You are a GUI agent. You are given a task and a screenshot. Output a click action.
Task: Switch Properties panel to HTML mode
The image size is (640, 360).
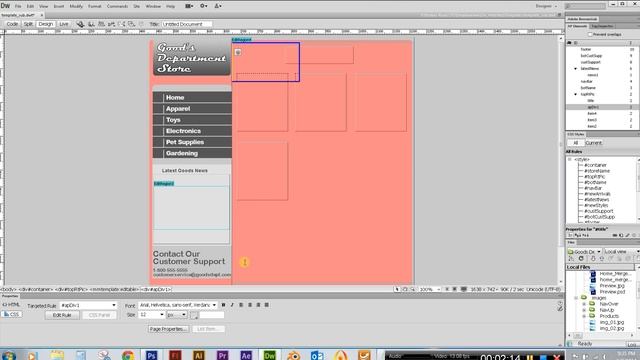pyautogui.click(x=11, y=305)
